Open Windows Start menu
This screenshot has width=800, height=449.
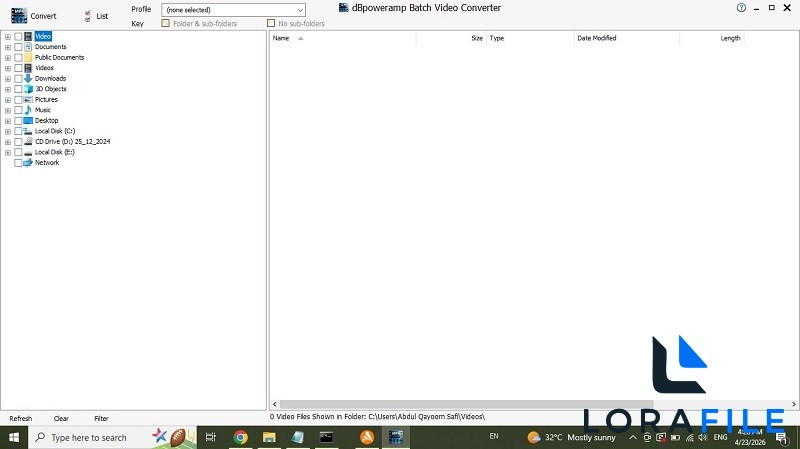[x=14, y=437]
